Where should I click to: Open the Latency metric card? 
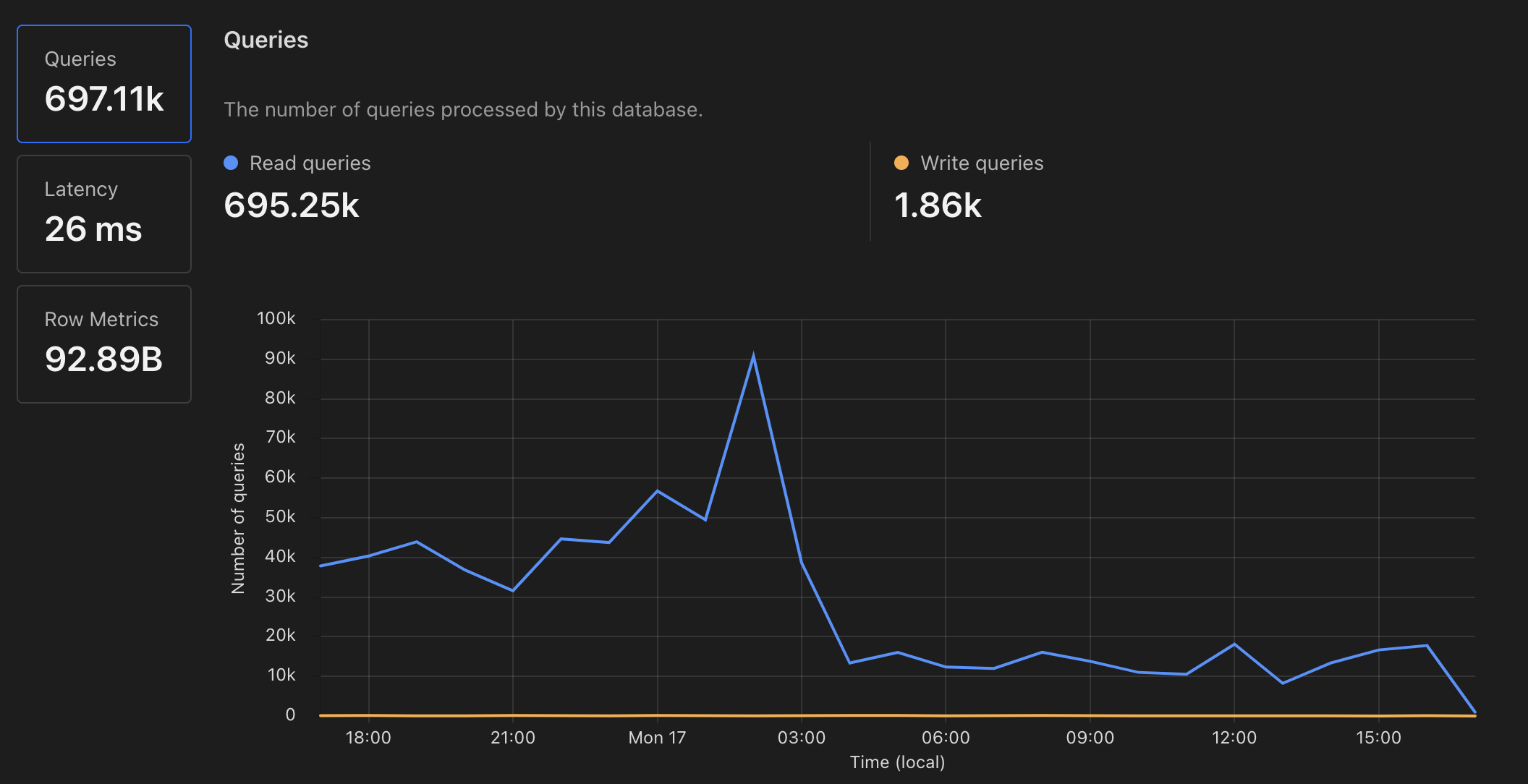[104, 214]
